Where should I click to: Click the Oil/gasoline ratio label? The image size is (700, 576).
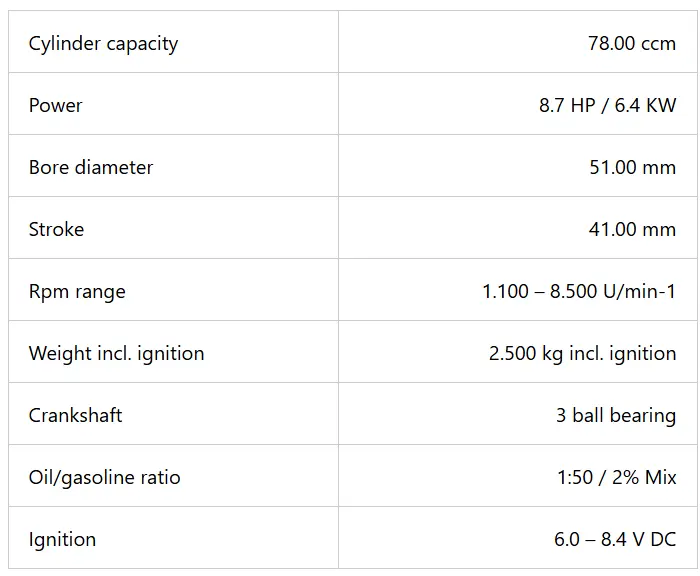(x=105, y=477)
